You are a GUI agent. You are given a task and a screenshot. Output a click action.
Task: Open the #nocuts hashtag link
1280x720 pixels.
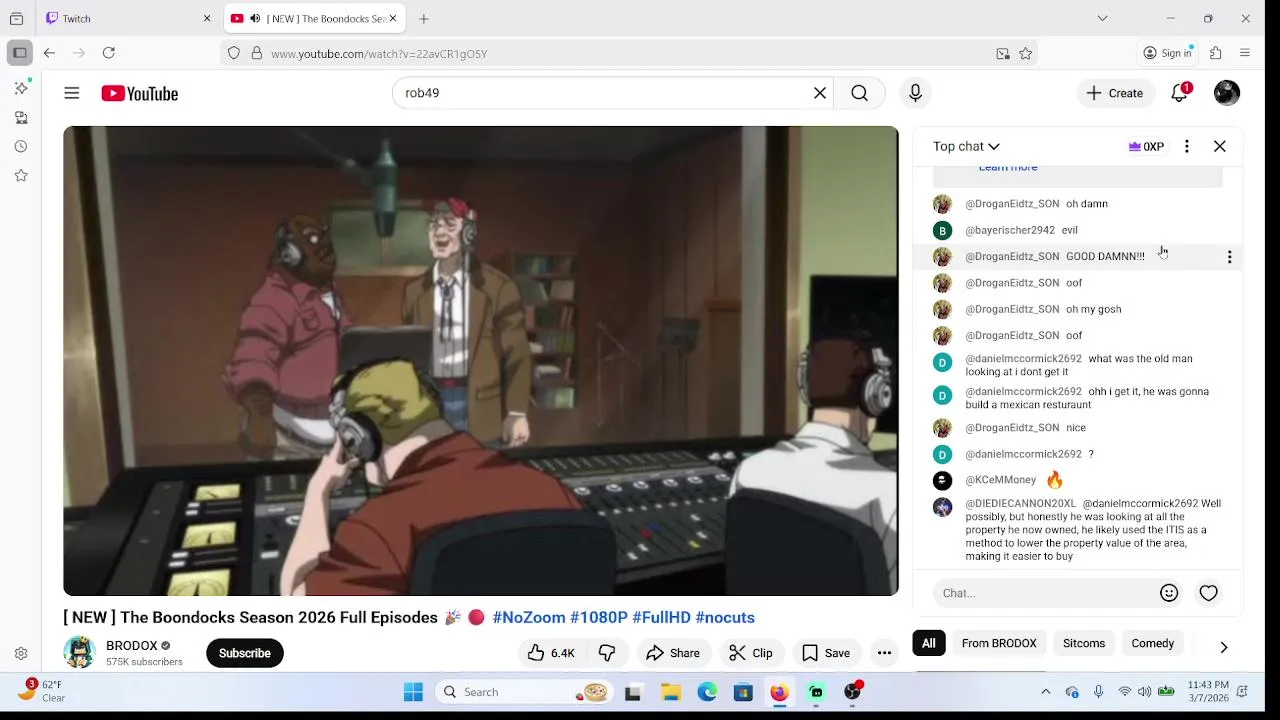click(x=725, y=618)
